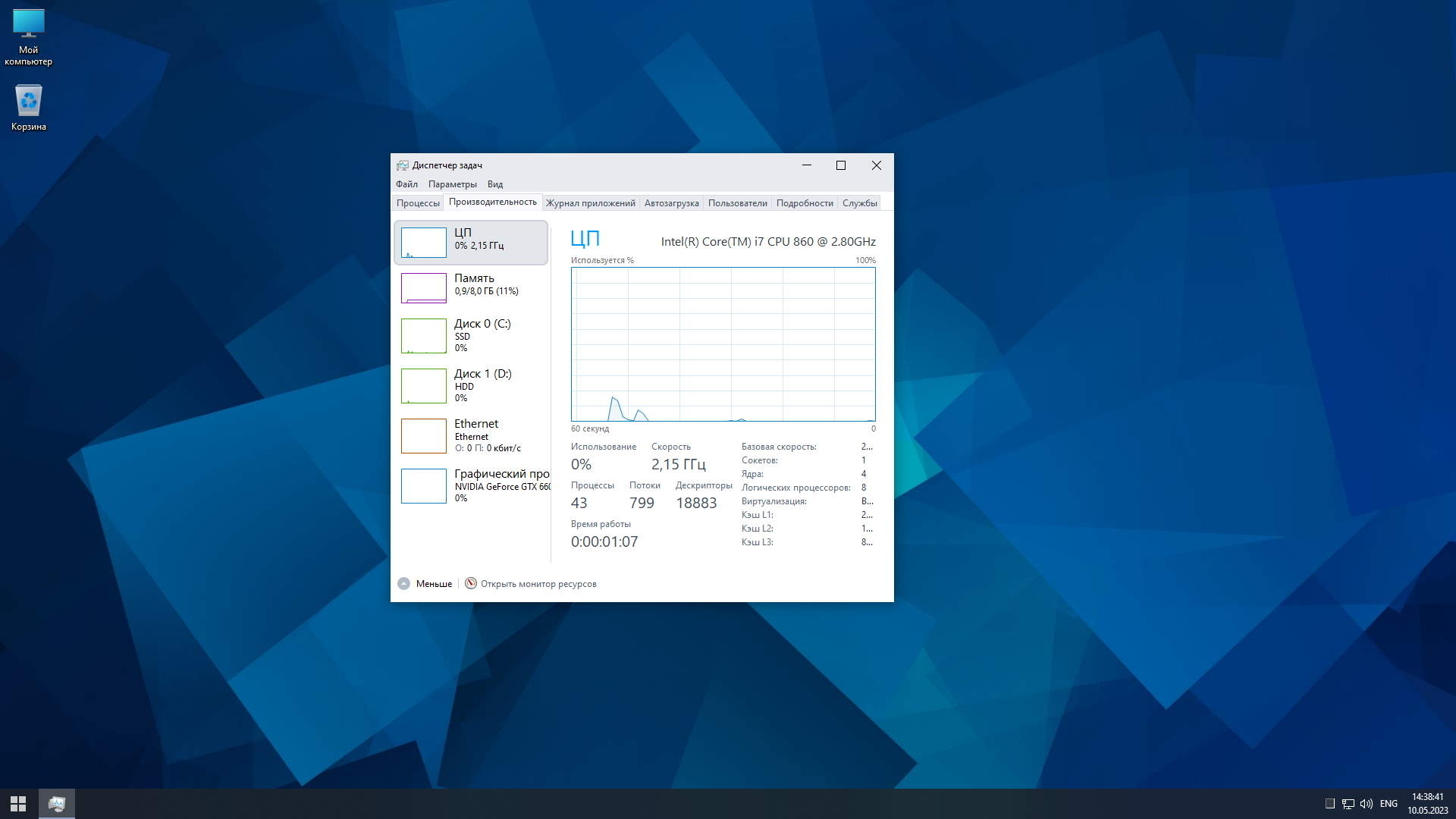Click the ENG language indicator in the taskbar

1389,803
